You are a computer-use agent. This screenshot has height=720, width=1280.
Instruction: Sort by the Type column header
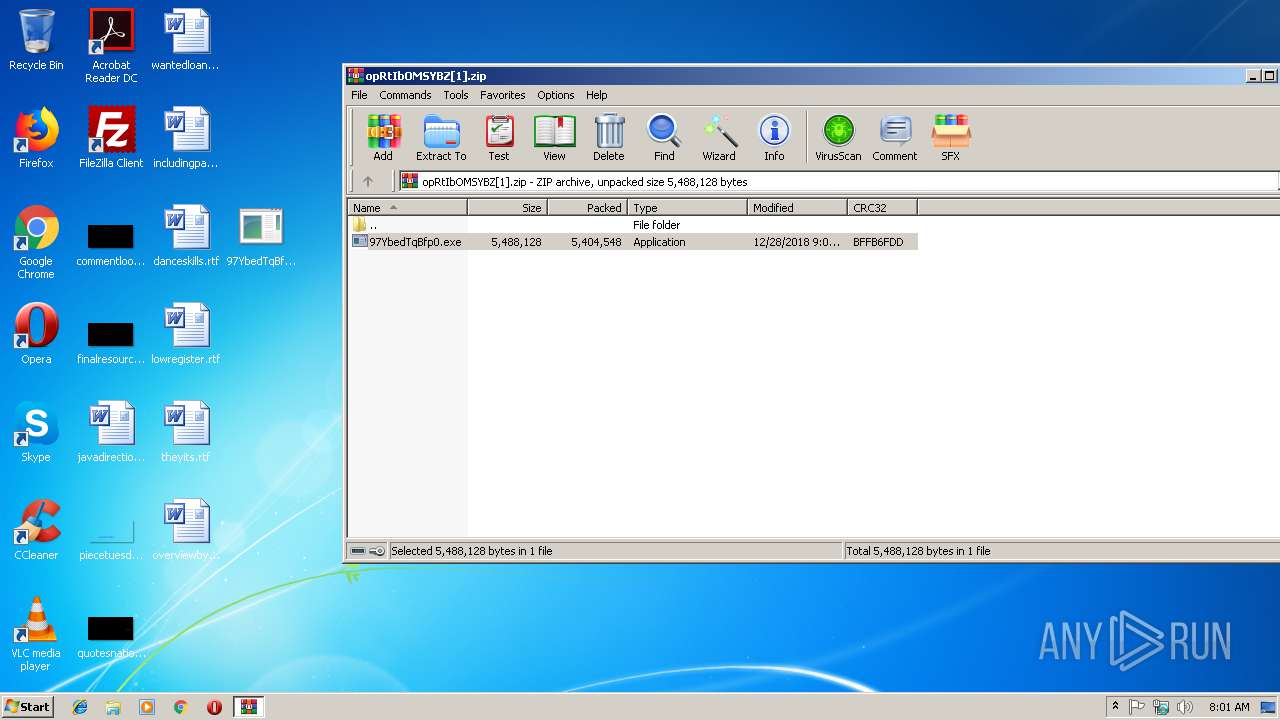688,207
